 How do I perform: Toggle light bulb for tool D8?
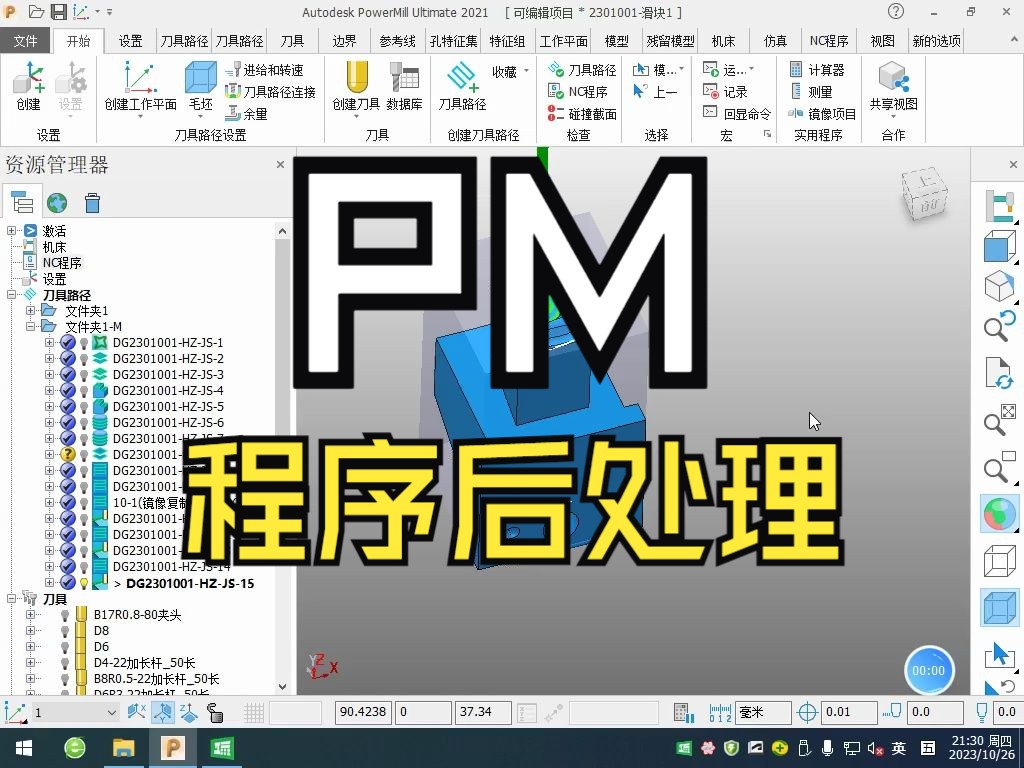65,631
